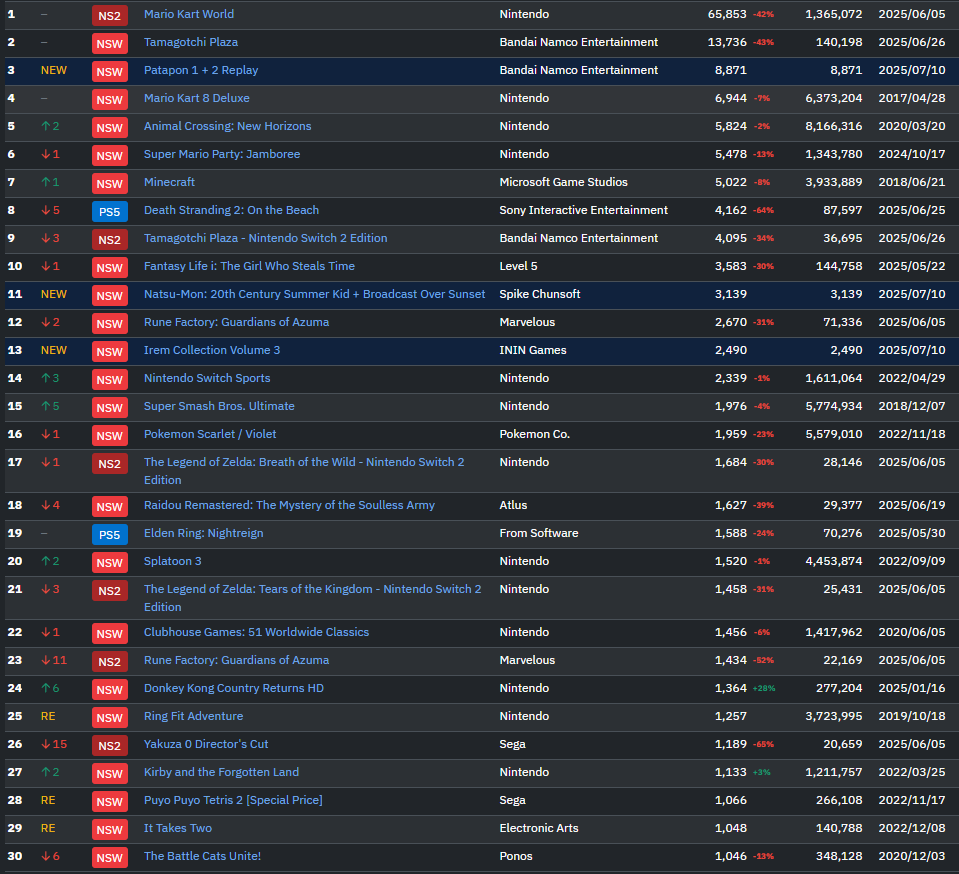The image size is (959, 874).
Task: Click the PS5 badge beside Elden Ring: Nightreign
Action: click(109, 535)
